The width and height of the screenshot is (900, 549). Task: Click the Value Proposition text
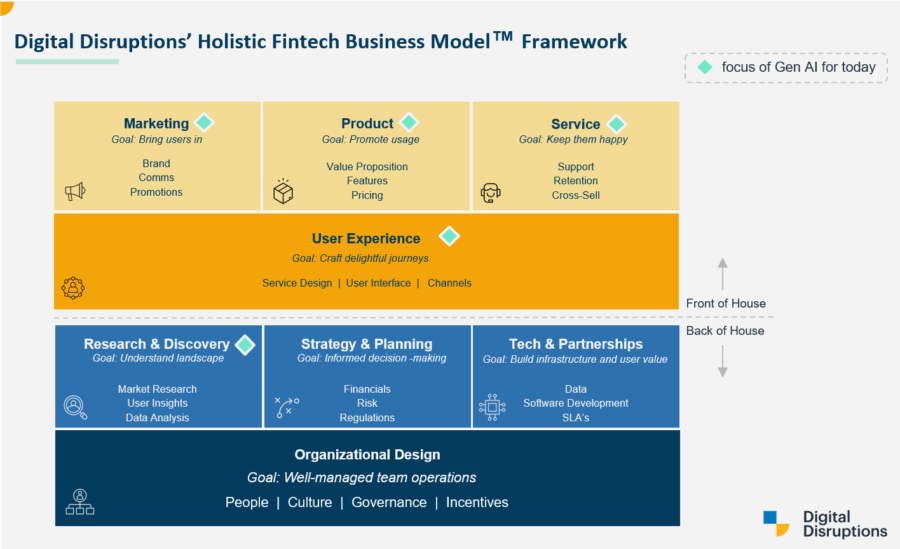coord(367,167)
